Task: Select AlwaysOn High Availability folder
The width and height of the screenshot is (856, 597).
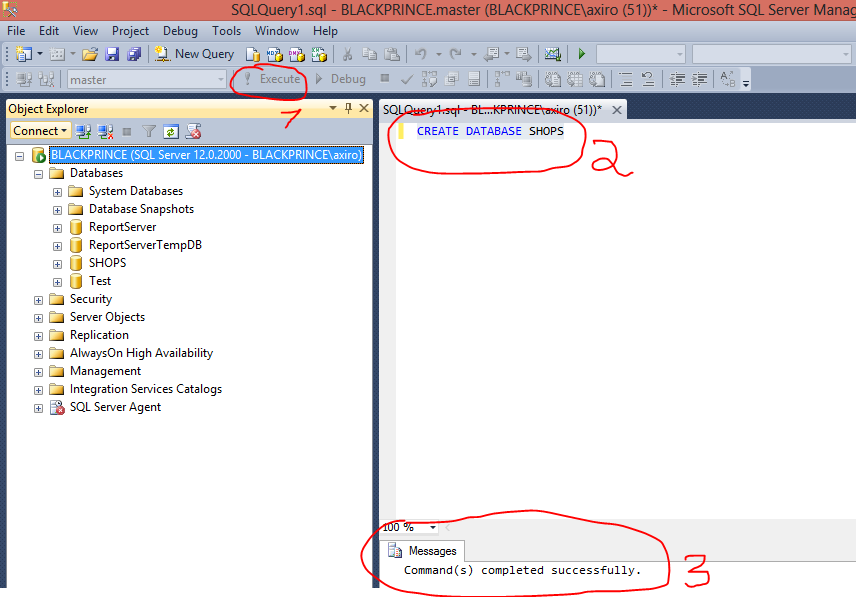Action: tap(141, 353)
